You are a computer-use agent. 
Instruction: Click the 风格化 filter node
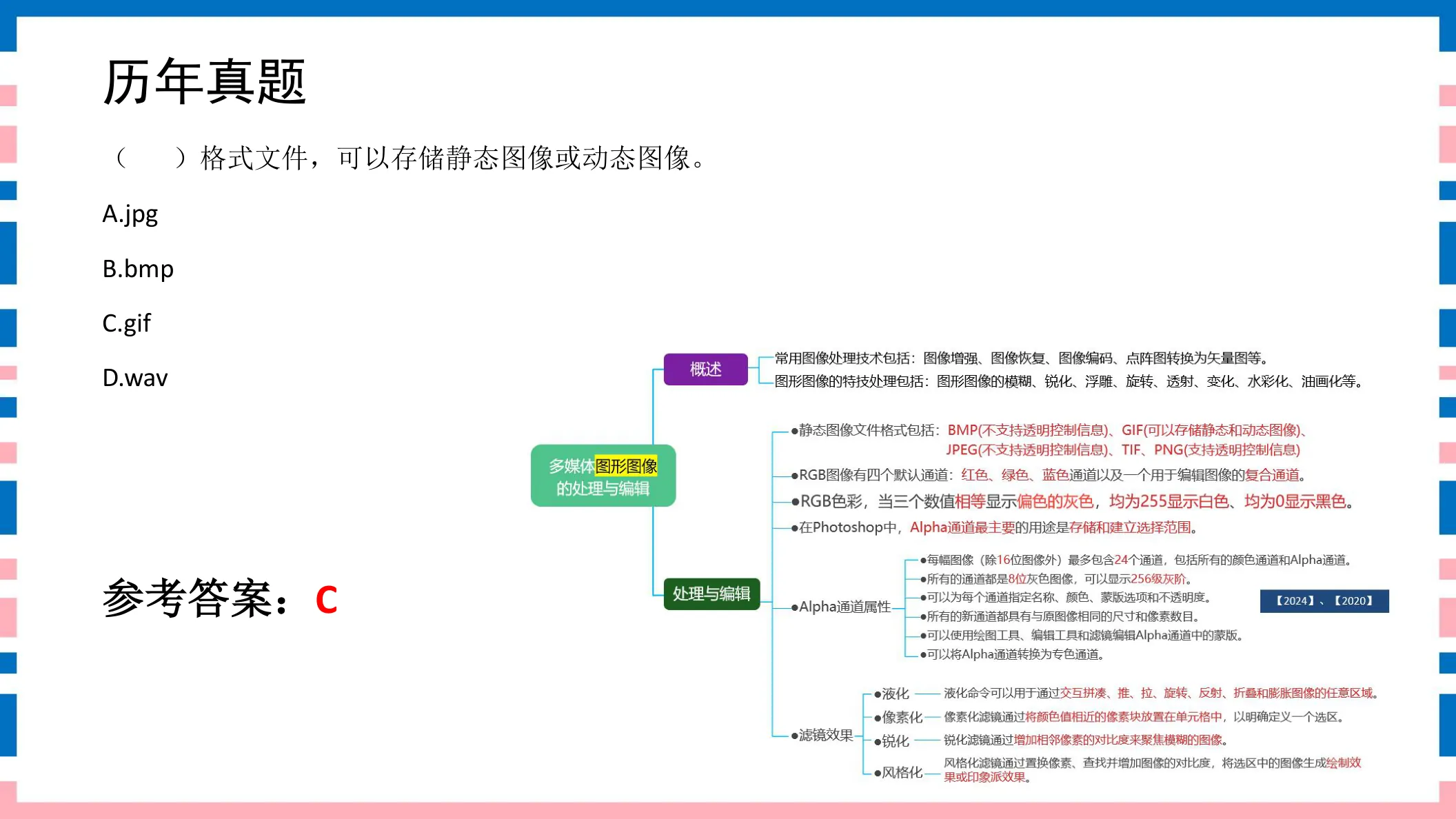point(898,772)
